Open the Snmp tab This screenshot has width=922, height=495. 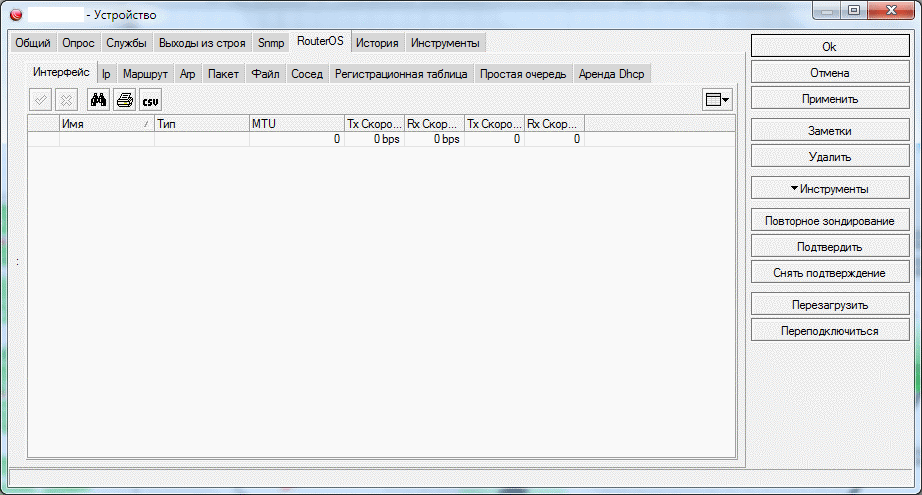271,43
